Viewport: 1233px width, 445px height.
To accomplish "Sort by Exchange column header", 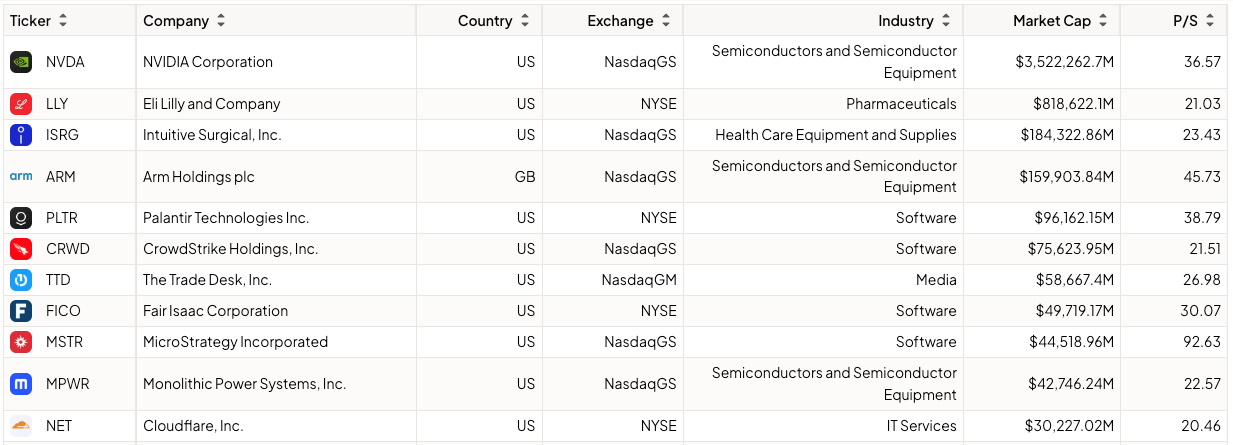I will (666, 21).
